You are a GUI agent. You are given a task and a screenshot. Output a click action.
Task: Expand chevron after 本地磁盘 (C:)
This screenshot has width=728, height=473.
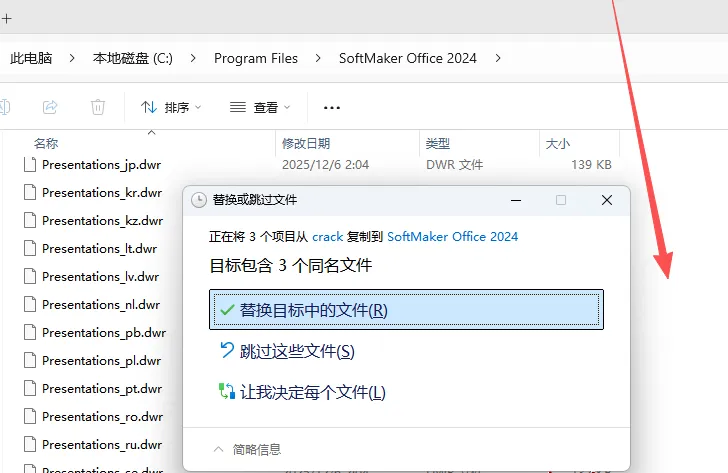tap(193, 58)
